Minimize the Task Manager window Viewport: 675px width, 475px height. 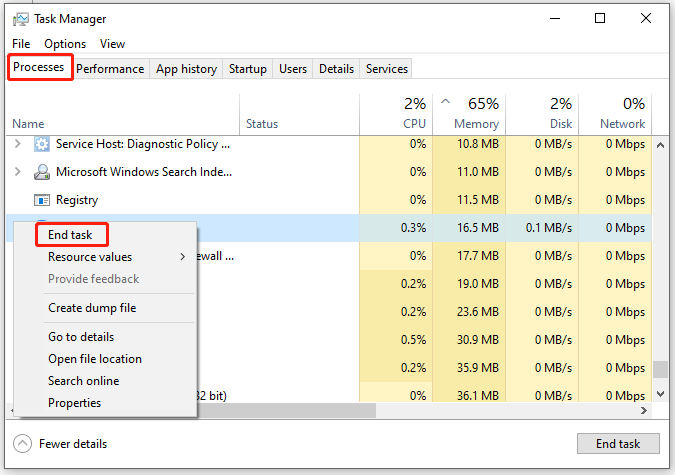pos(555,19)
